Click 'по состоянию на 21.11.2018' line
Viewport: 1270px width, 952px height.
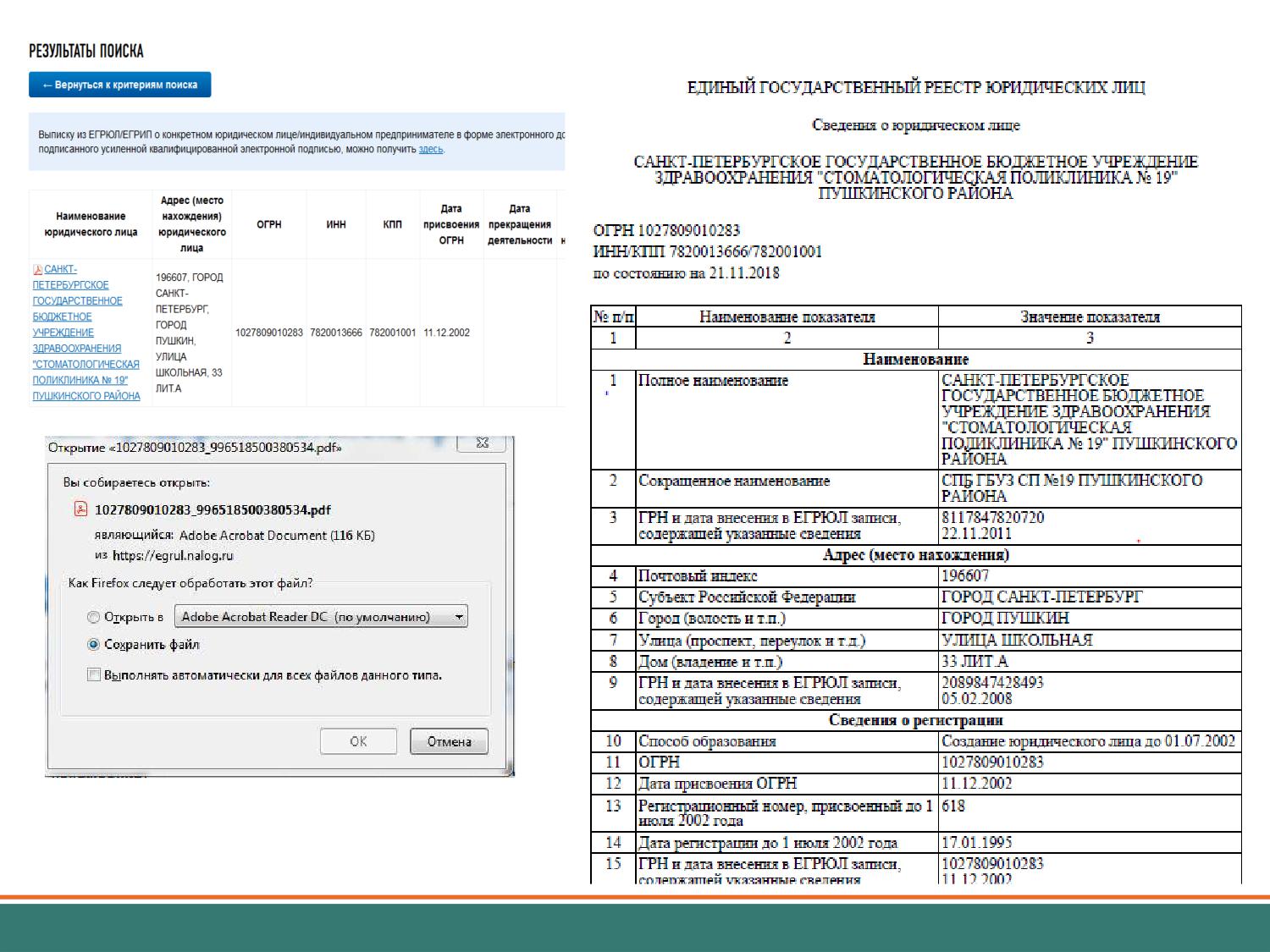(687, 273)
